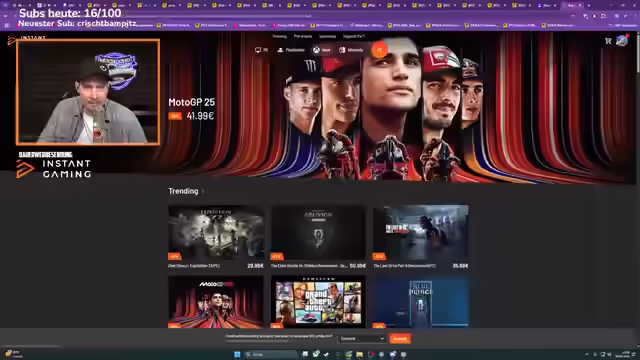Screen dimensions: 640x360
Task: Open the Trending menu link at top
Action: click(x=280, y=36)
